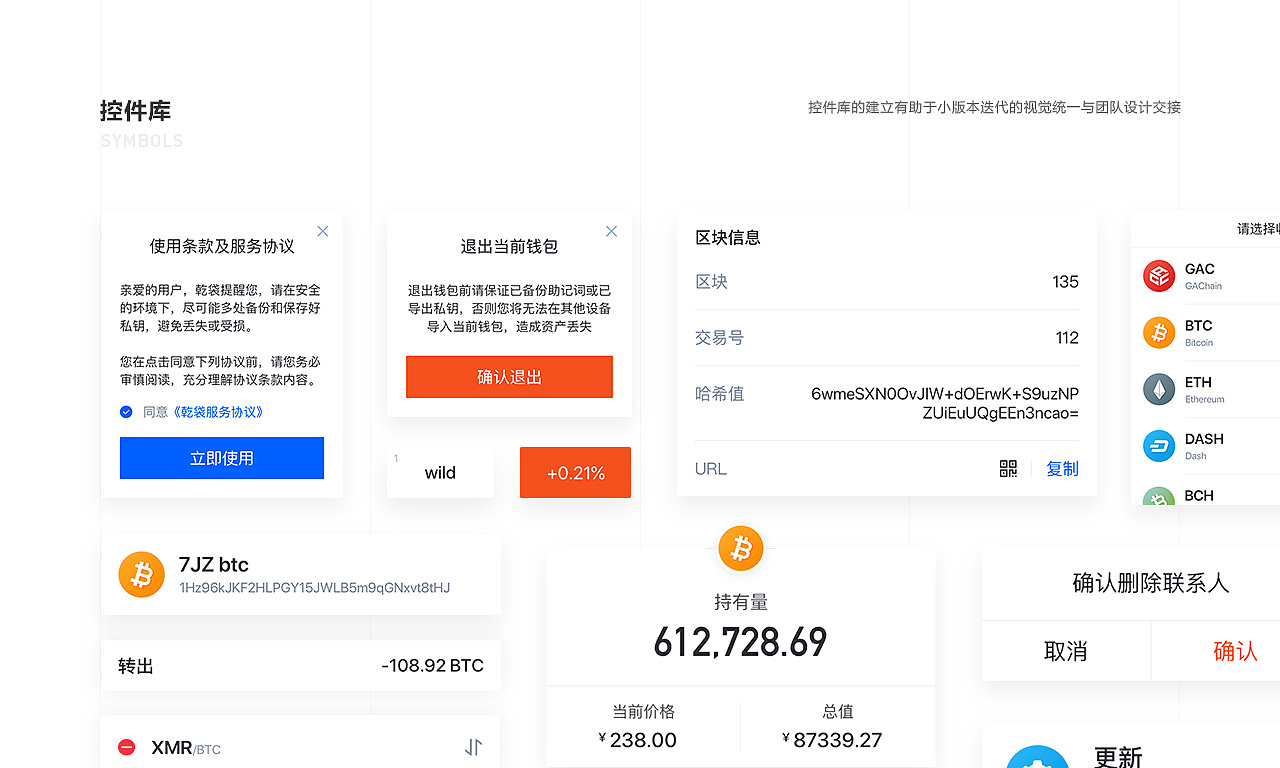Open the QR code icon in URL row
This screenshot has width=1280, height=768.
click(1008, 469)
